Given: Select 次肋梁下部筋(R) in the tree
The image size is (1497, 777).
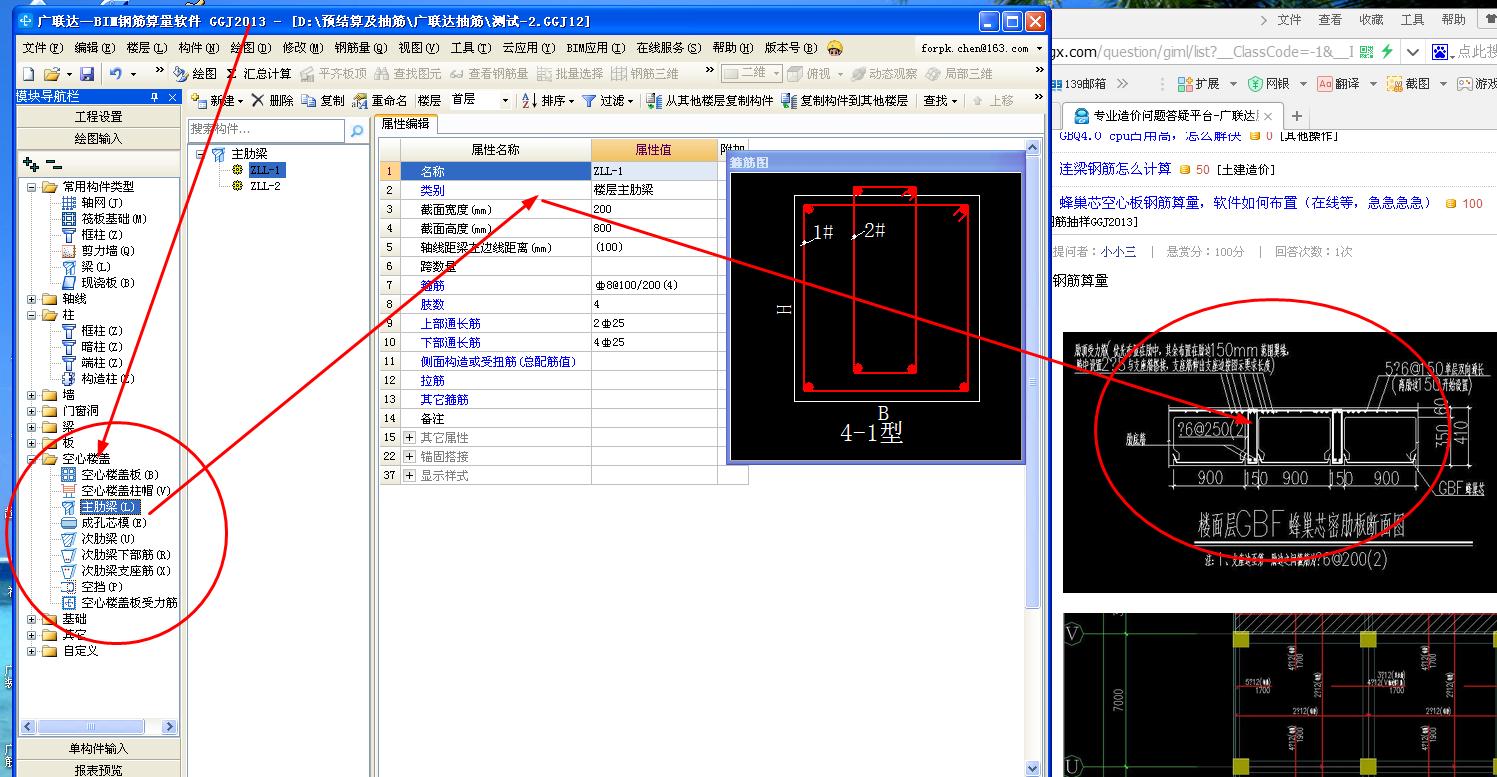Looking at the screenshot, I should coord(116,555).
